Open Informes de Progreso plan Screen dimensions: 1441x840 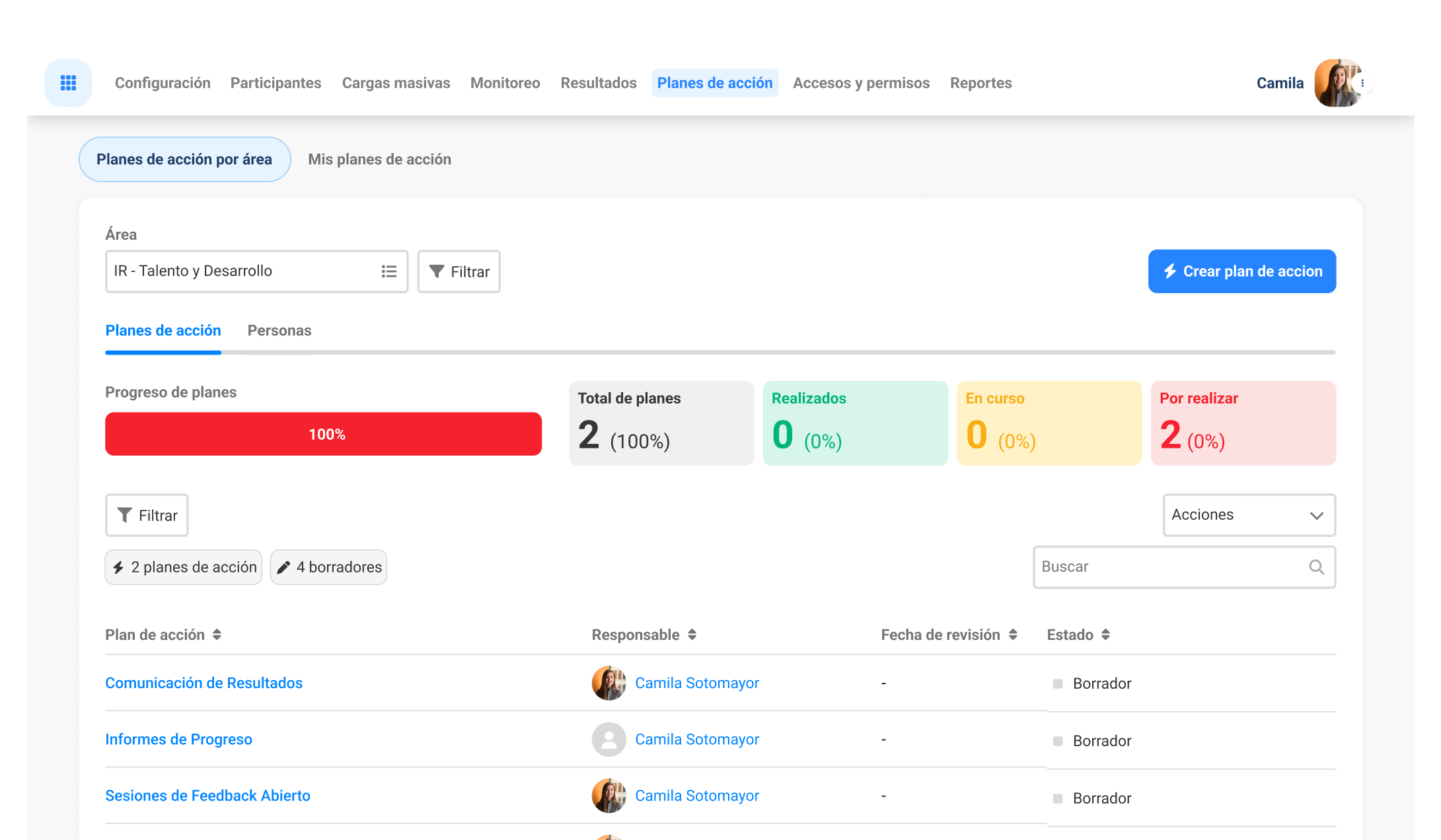click(x=178, y=739)
